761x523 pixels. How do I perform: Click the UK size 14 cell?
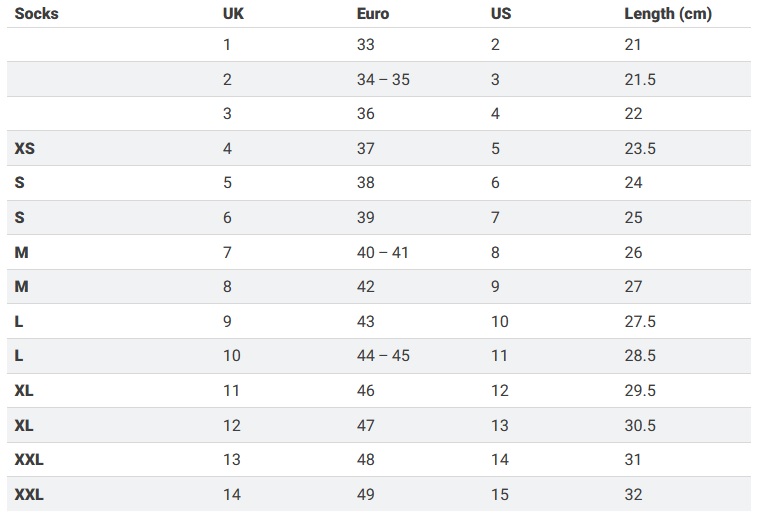[x=232, y=494]
